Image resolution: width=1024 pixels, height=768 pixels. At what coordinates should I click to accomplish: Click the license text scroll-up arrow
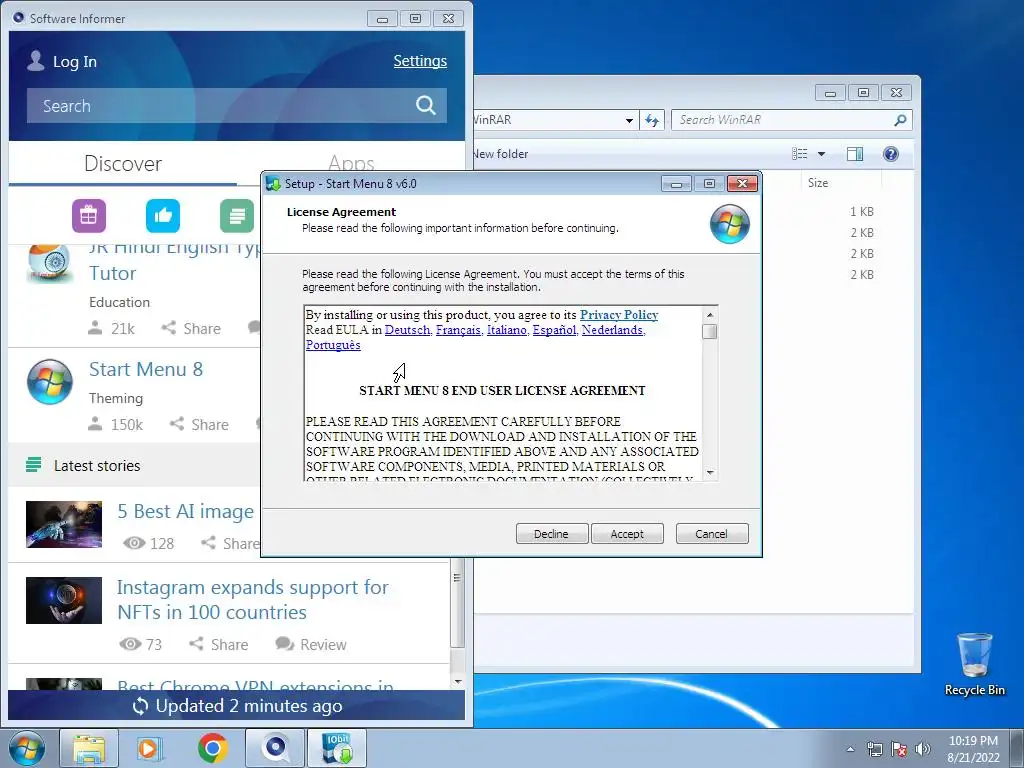tap(710, 315)
